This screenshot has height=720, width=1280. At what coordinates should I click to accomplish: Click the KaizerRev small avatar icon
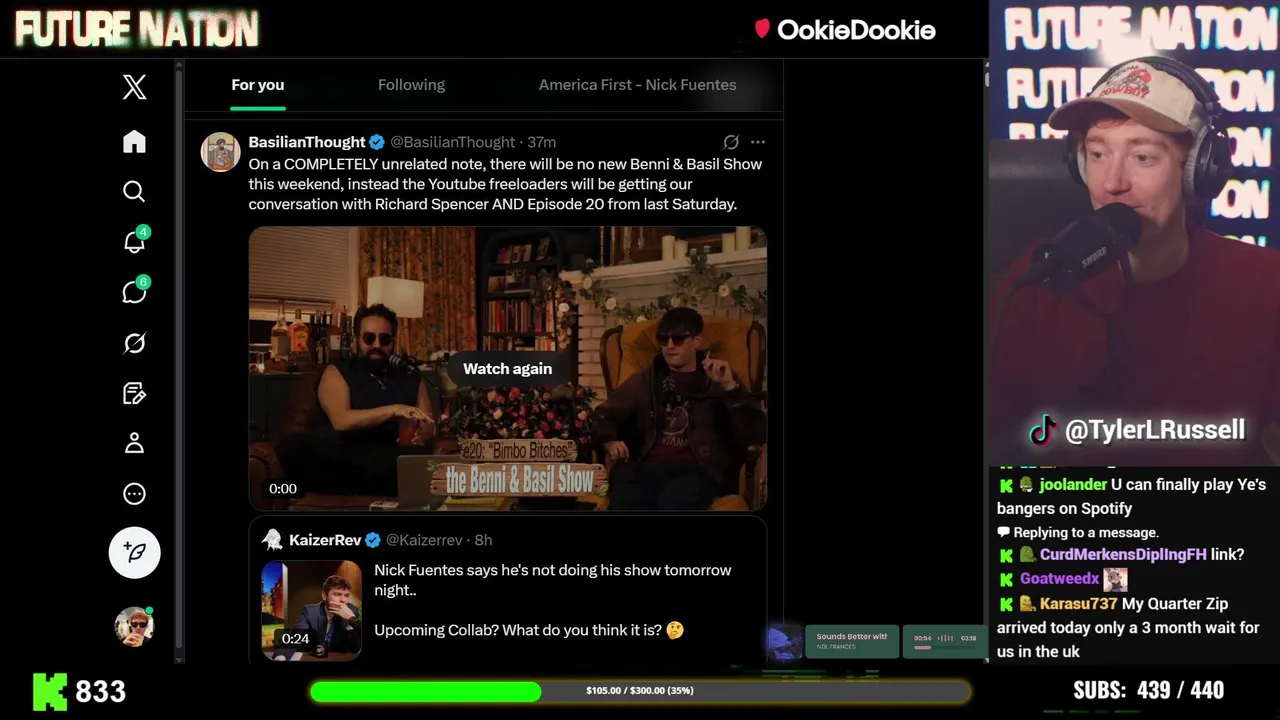click(272, 540)
